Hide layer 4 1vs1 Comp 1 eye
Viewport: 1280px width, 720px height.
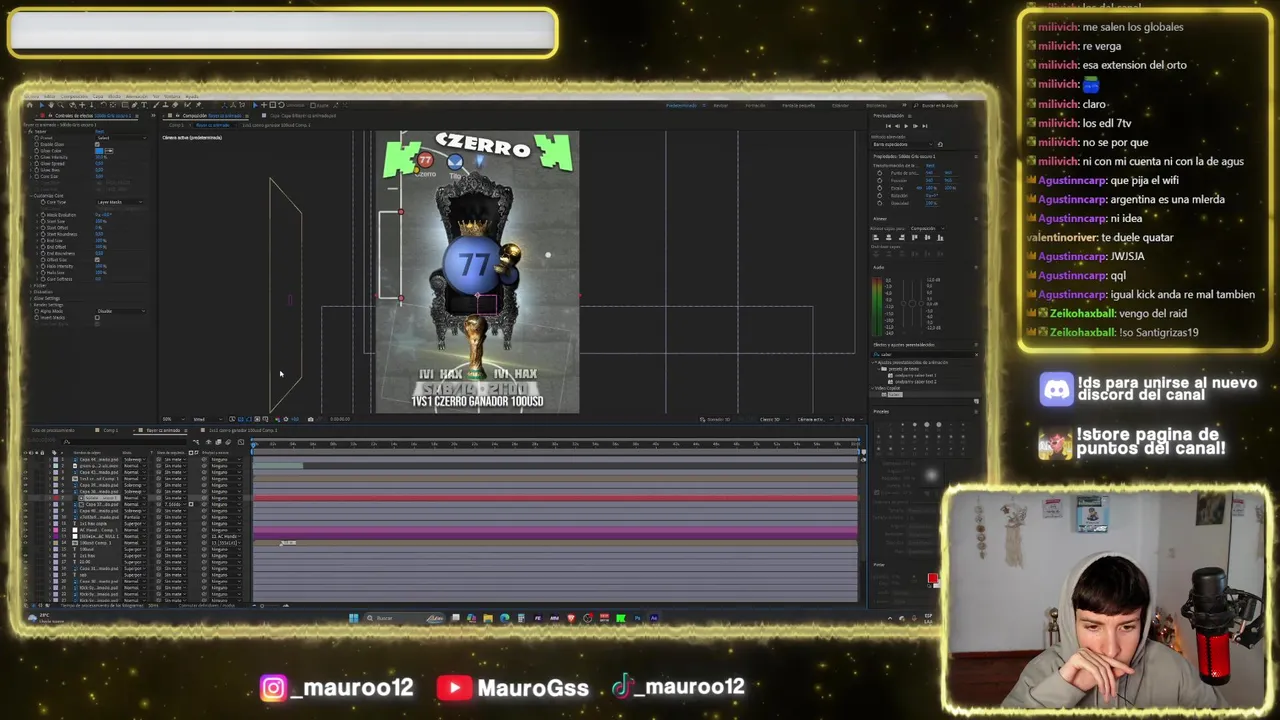coord(25,479)
